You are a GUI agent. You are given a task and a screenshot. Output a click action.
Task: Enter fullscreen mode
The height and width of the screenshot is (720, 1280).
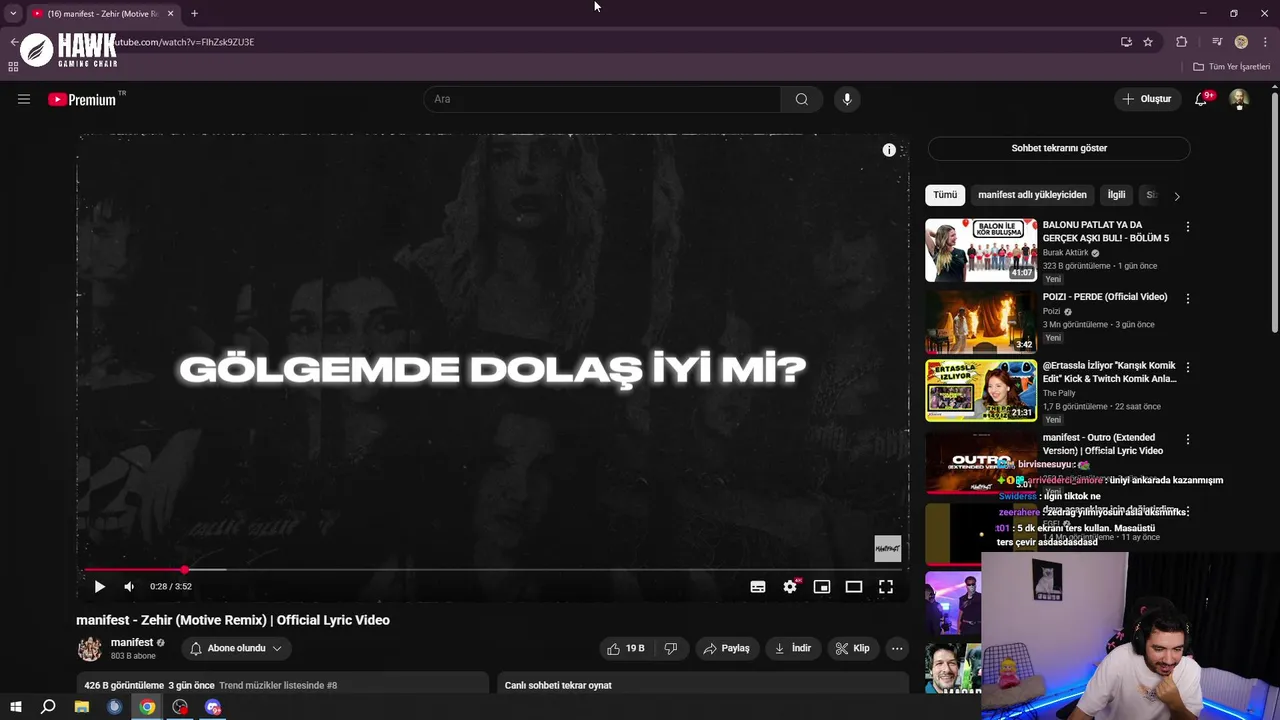click(886, 587)
